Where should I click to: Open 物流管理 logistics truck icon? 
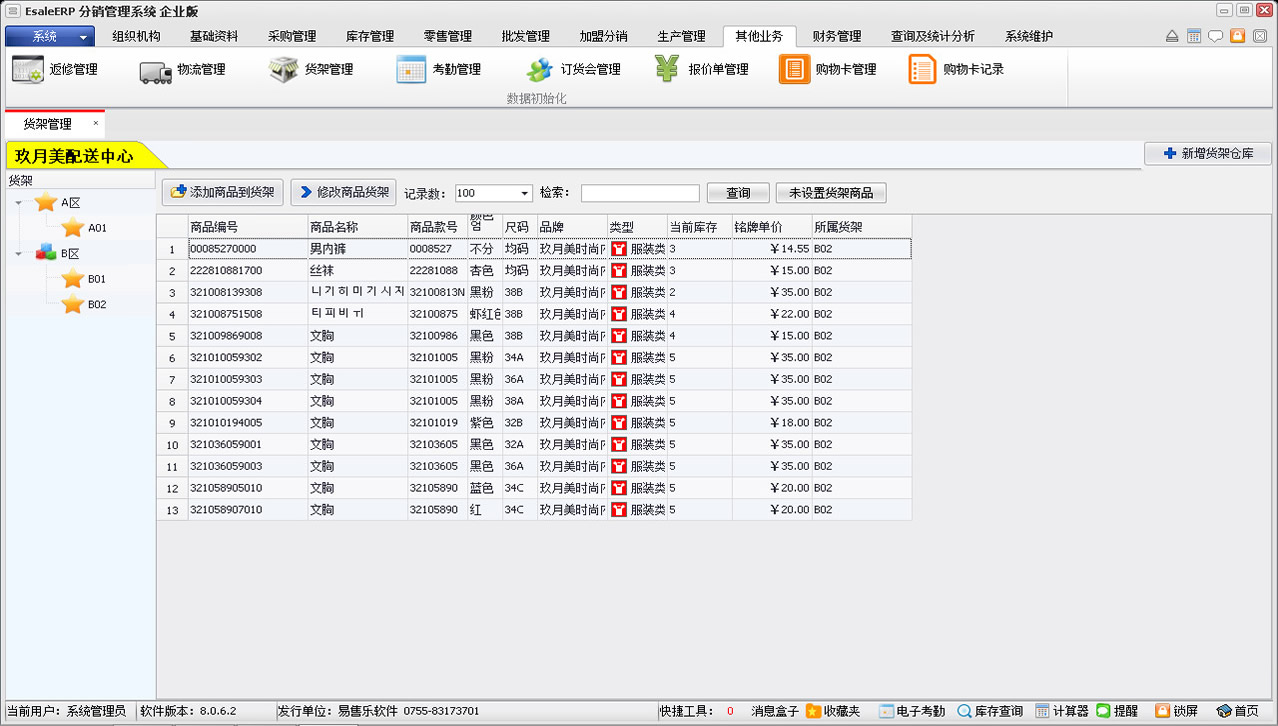(155, 70)
